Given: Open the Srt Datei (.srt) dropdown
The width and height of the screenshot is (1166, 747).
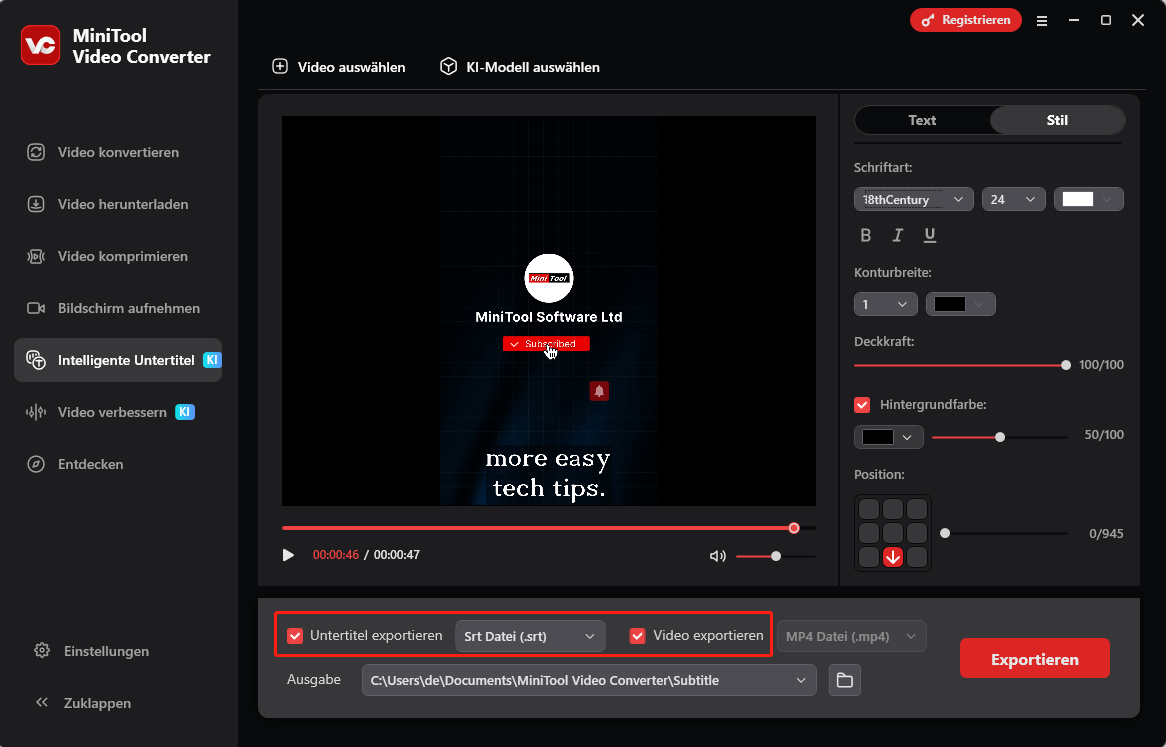Looking at the screenshot, I should (x=530, y=636).
